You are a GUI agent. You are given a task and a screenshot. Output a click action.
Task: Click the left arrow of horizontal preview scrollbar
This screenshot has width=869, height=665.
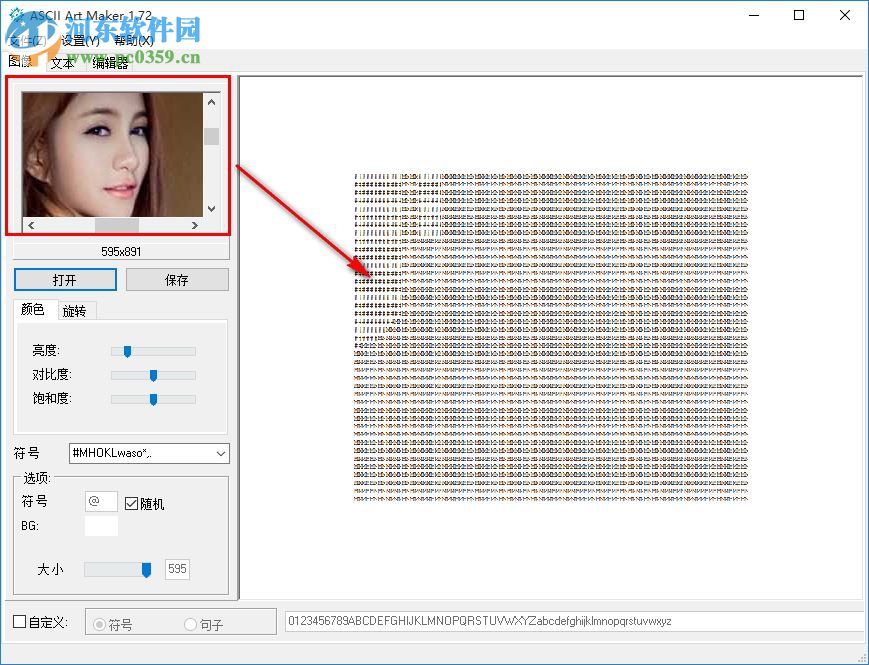pyautogui.click(x=31, y=225)
